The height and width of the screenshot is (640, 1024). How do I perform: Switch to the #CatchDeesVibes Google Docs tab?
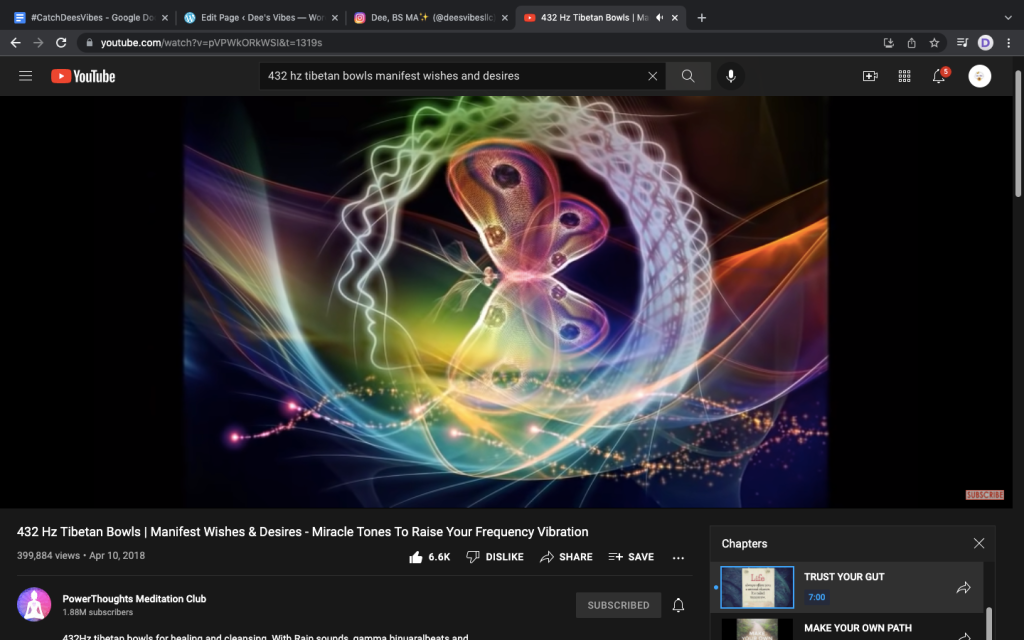pos(85,18)
